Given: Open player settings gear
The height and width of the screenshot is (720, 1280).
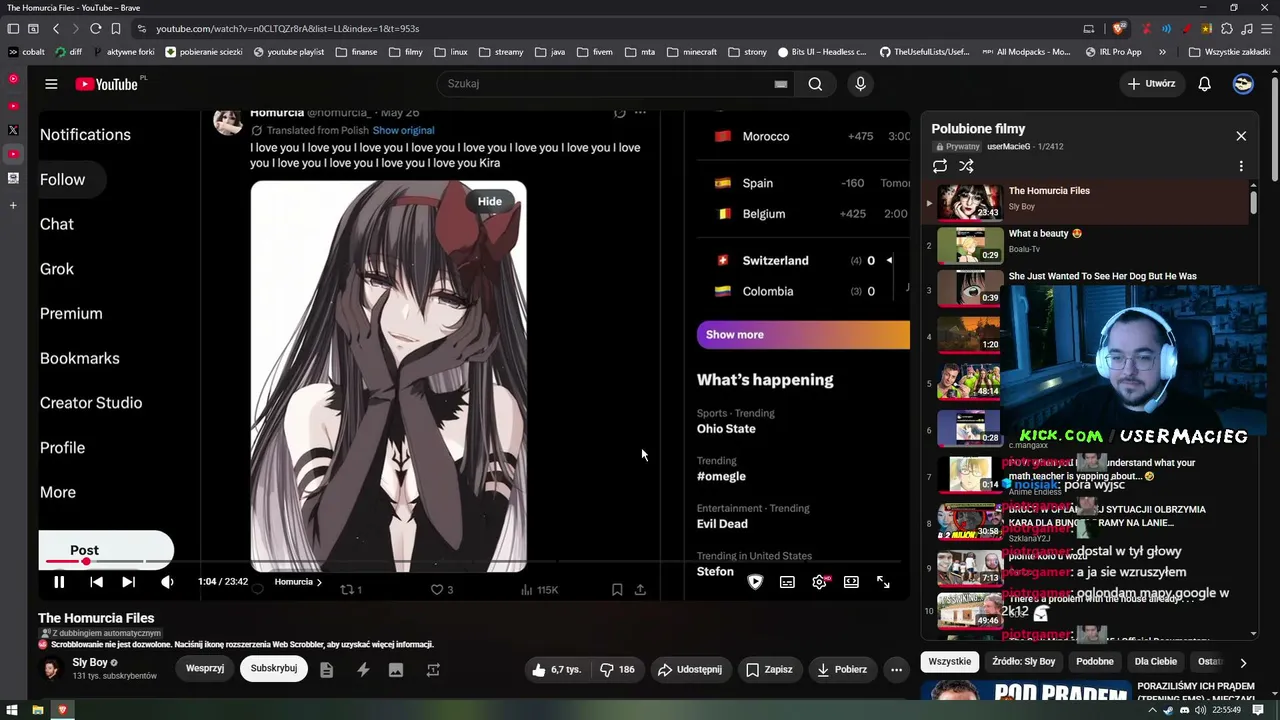Looking at the screenshot, I should click(x=820, y=582).
